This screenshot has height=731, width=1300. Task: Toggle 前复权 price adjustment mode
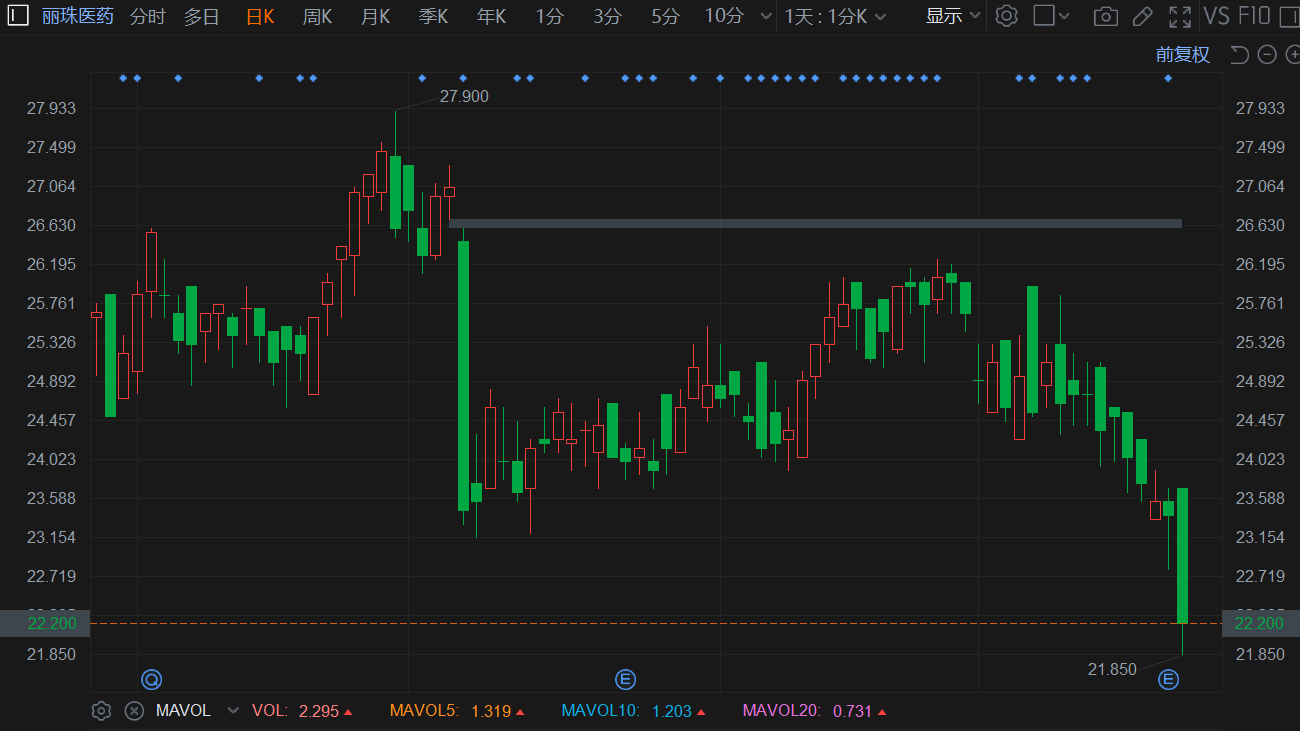pos(1182,55)
